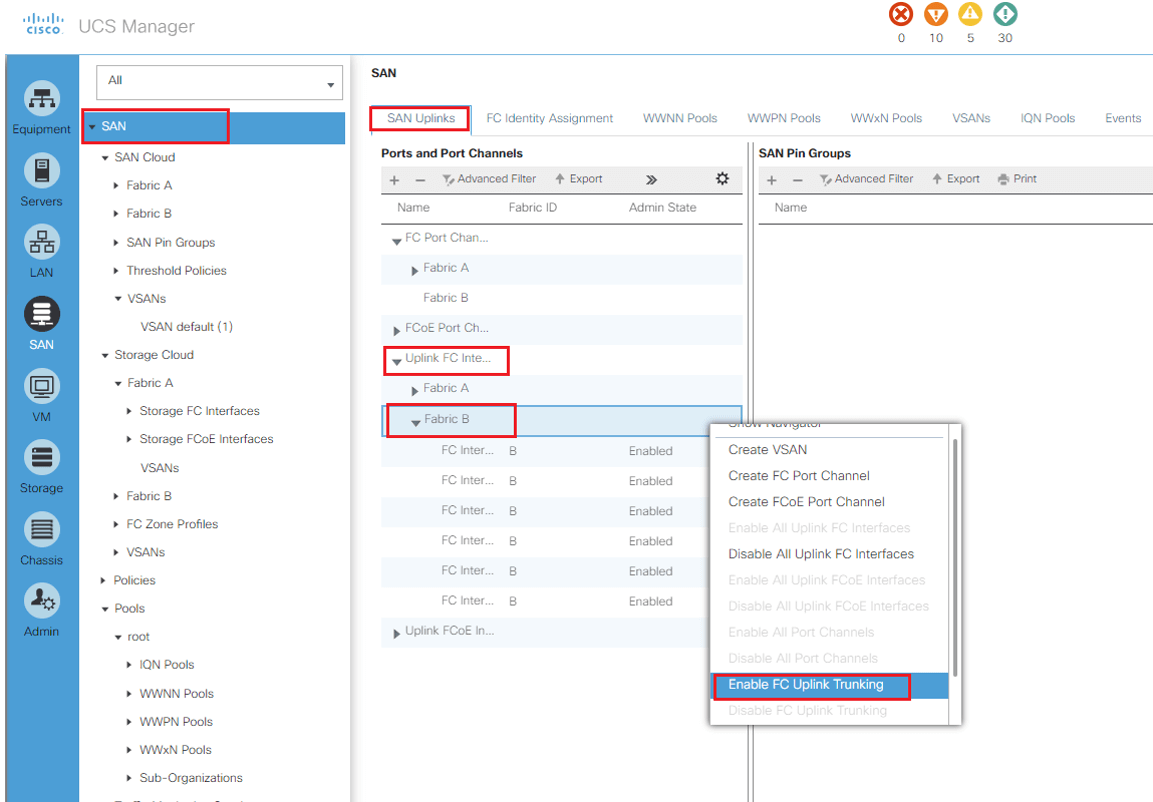Click the add plus icon in Ports and Port Channels

pyautogui.click(x=394, y=179)
